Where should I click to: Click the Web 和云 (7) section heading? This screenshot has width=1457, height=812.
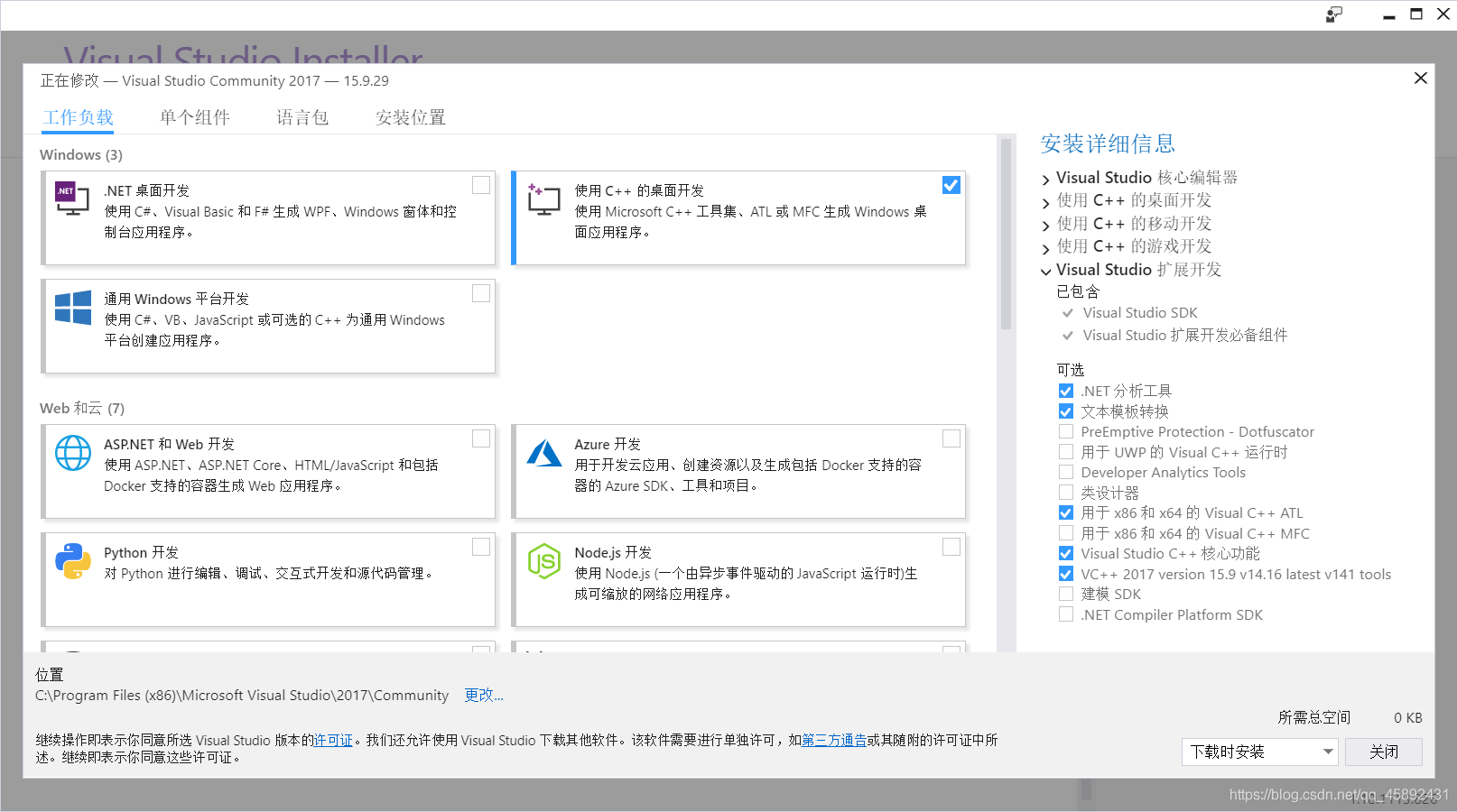82,408
